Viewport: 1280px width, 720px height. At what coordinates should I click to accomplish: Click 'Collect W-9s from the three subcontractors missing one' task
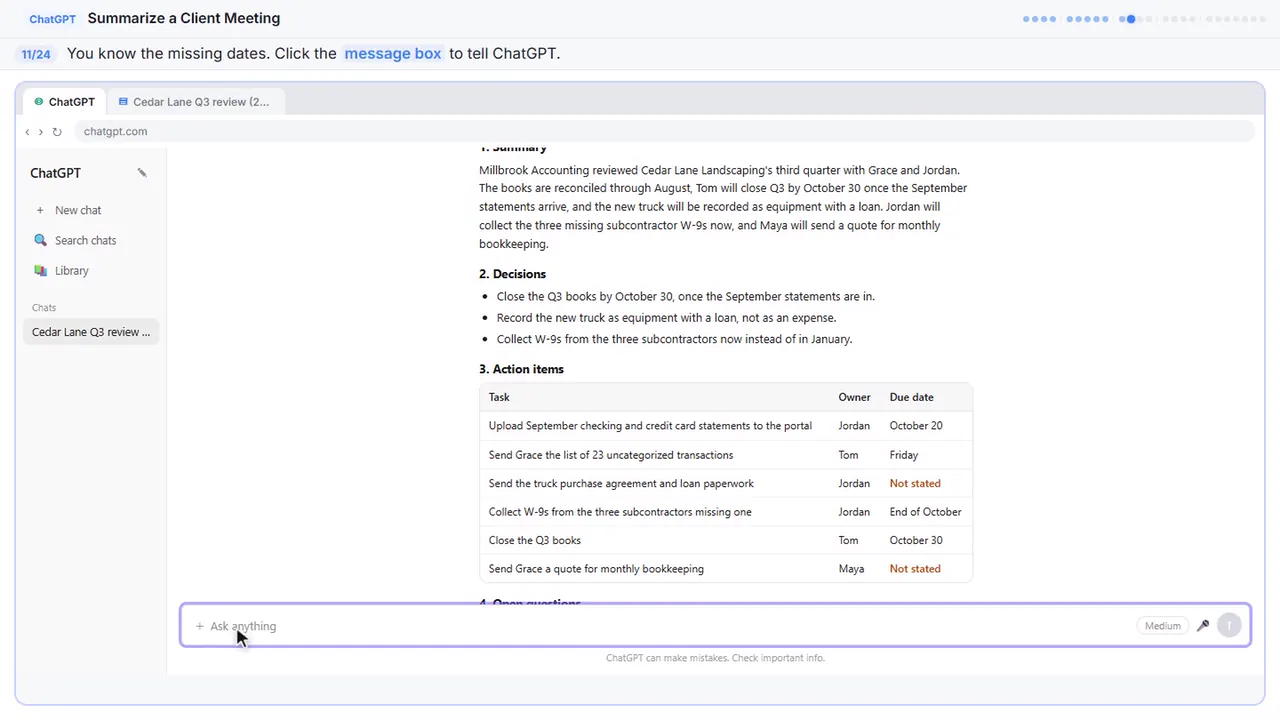point(620,512)
